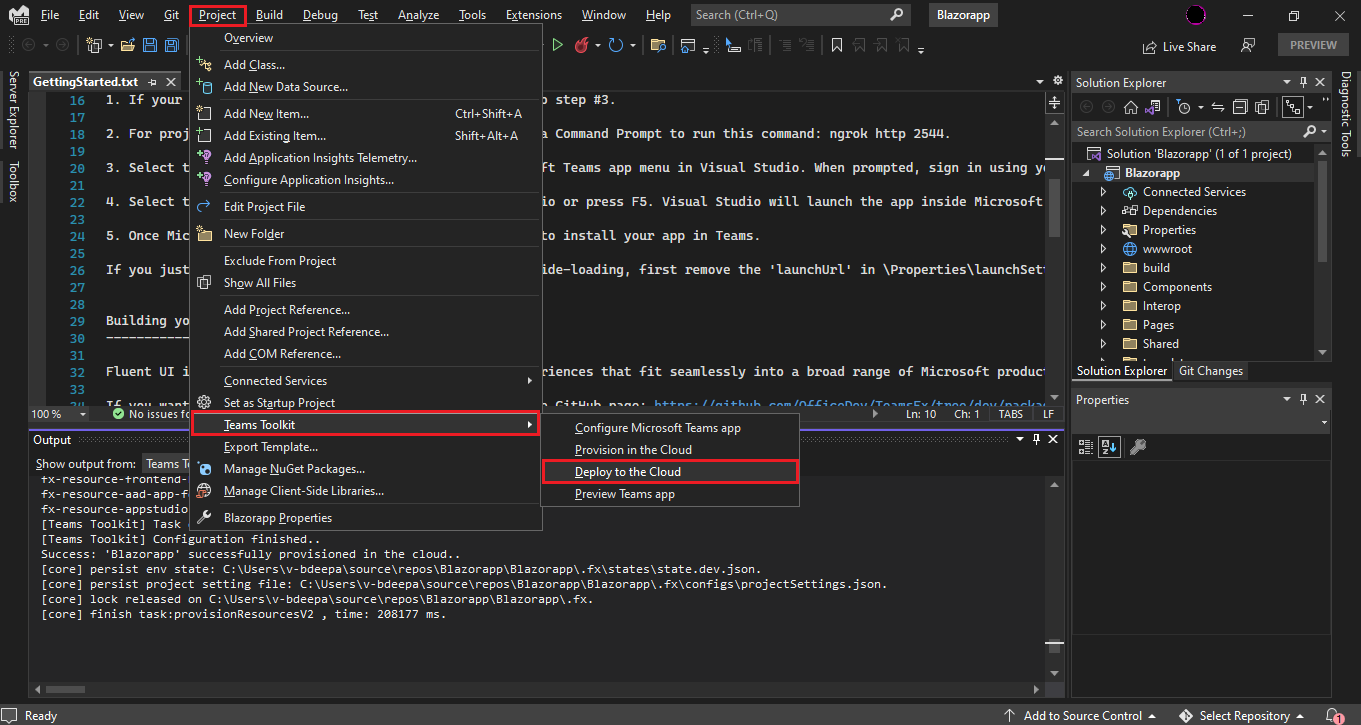Image resolution: width=1361 pixels, height=725 pixels.
Task: Click Select Repository in status bar
Action: coord(1243,715)
